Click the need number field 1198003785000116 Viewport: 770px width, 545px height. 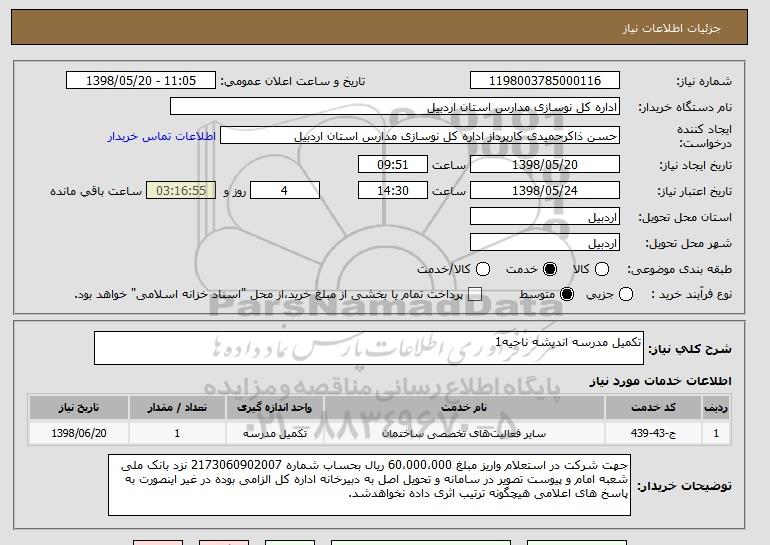click(x=545, y=81)
